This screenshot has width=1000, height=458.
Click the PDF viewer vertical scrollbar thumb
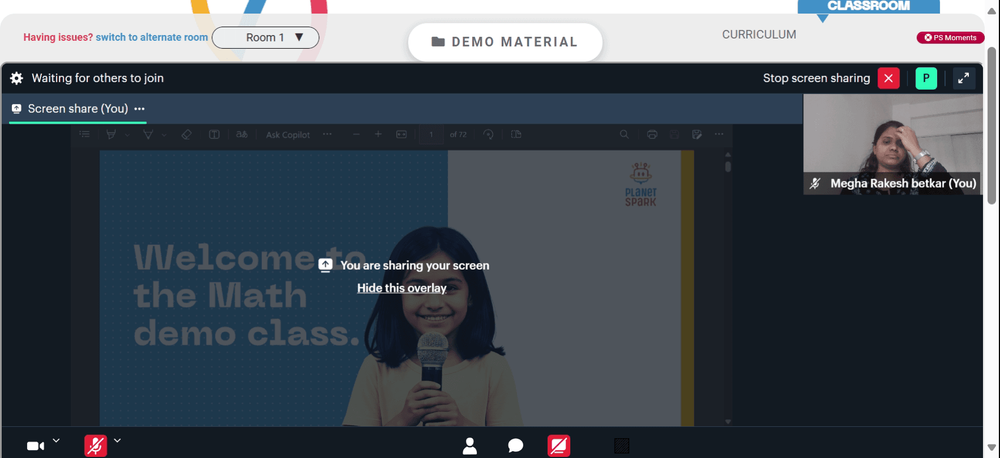(x=728, y=166)
